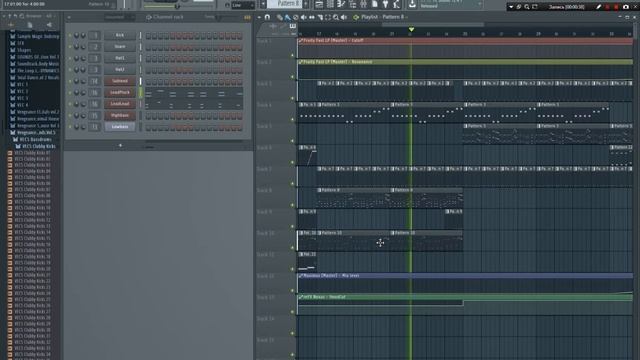This screenshot has height=360, width=640.
Task: Mute playlist Track 4 green dot
Action: [292, 120]
